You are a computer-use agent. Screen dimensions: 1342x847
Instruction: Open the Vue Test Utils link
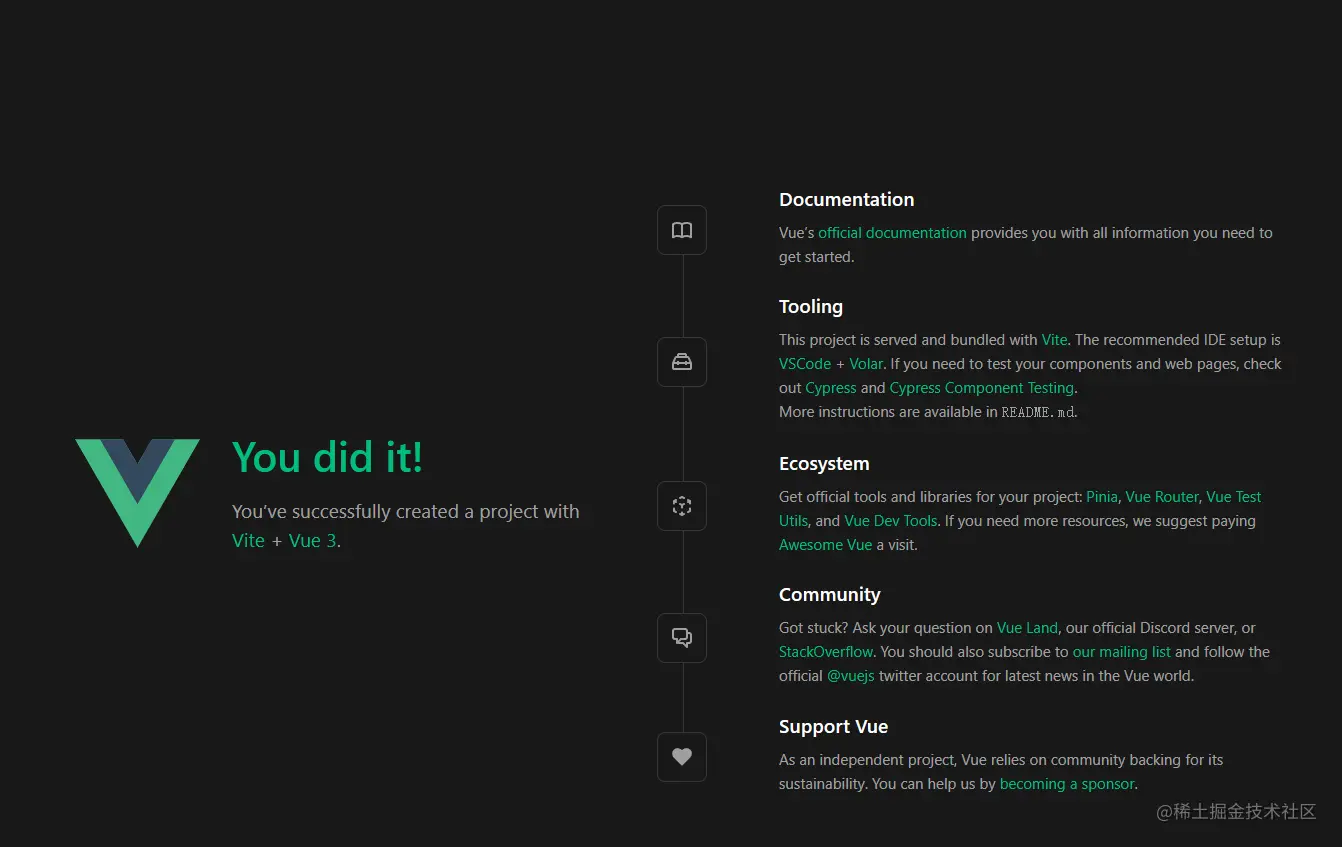[x=1233, y=497]
